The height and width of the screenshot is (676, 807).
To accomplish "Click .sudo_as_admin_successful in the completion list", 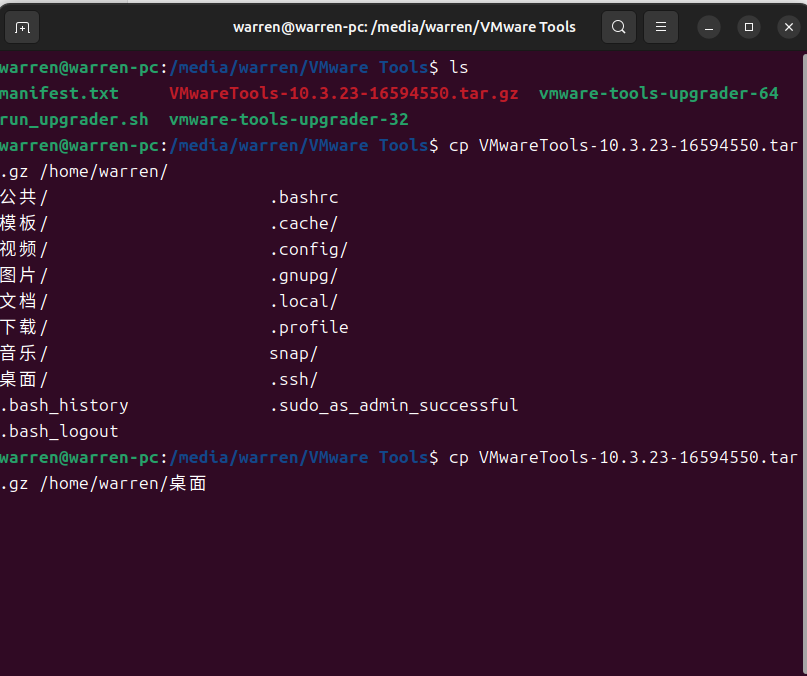I will point(394,406).
